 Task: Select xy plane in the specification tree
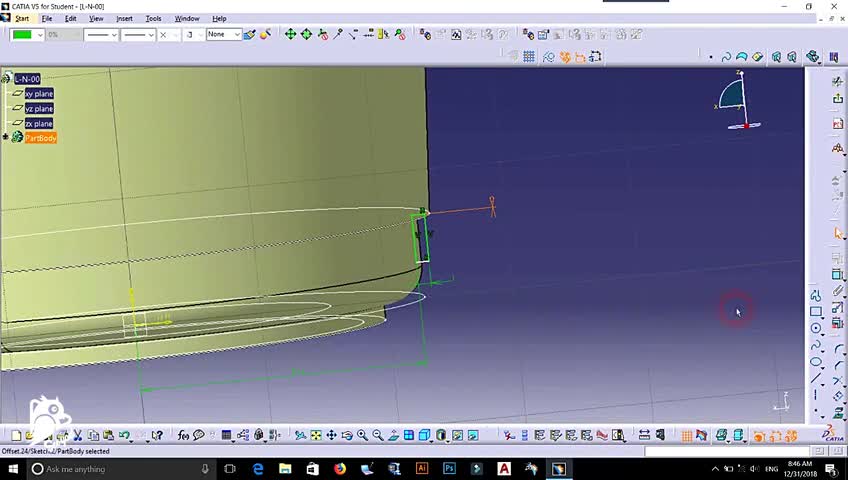(x=39, y=94)
